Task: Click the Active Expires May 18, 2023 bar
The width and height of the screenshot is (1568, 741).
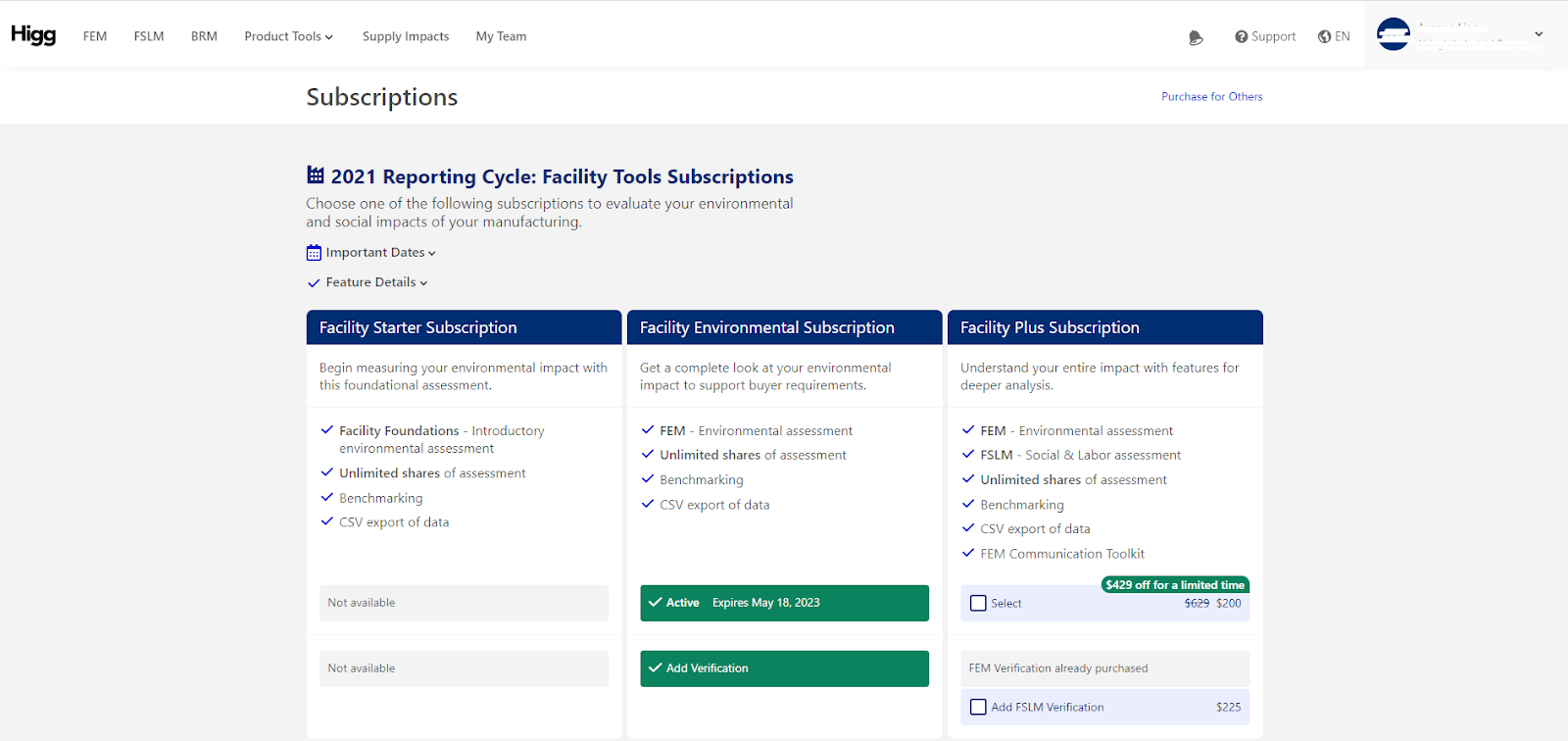Action: coord(784,603)
